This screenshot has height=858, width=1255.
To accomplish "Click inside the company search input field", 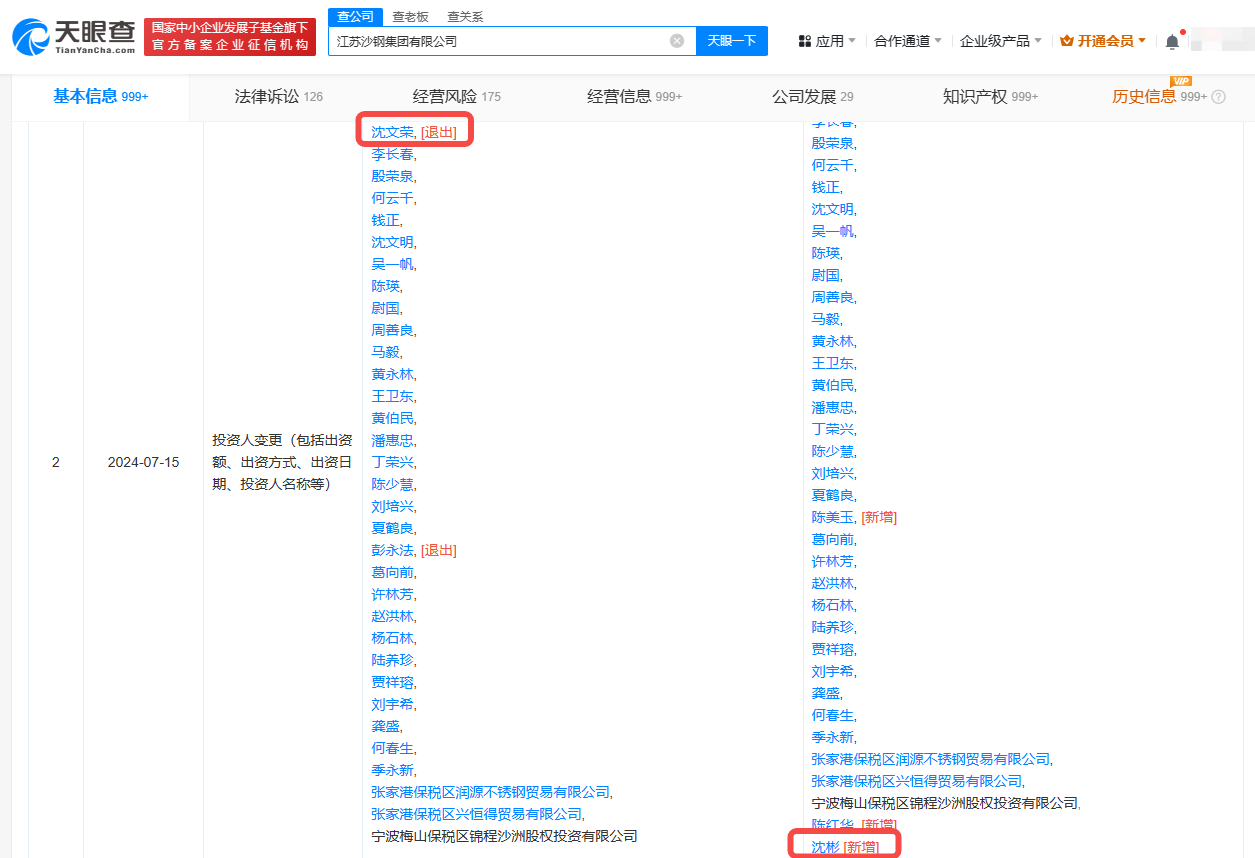I will (x=500, y=40).
